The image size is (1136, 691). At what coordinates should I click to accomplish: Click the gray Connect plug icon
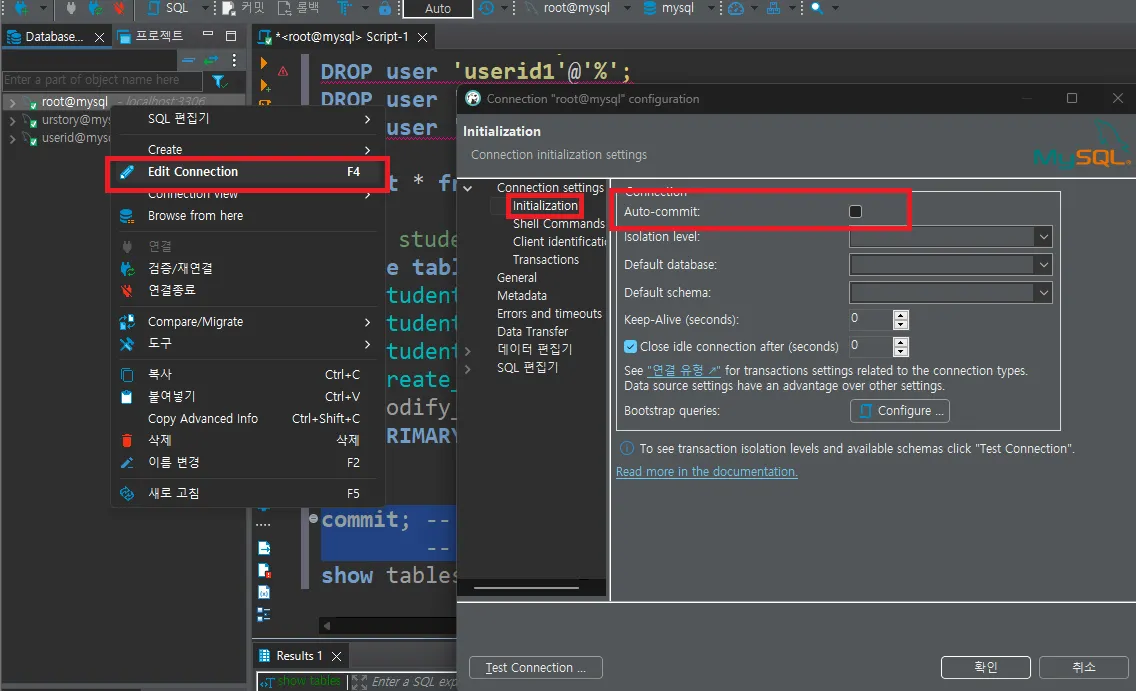point(71,8)
